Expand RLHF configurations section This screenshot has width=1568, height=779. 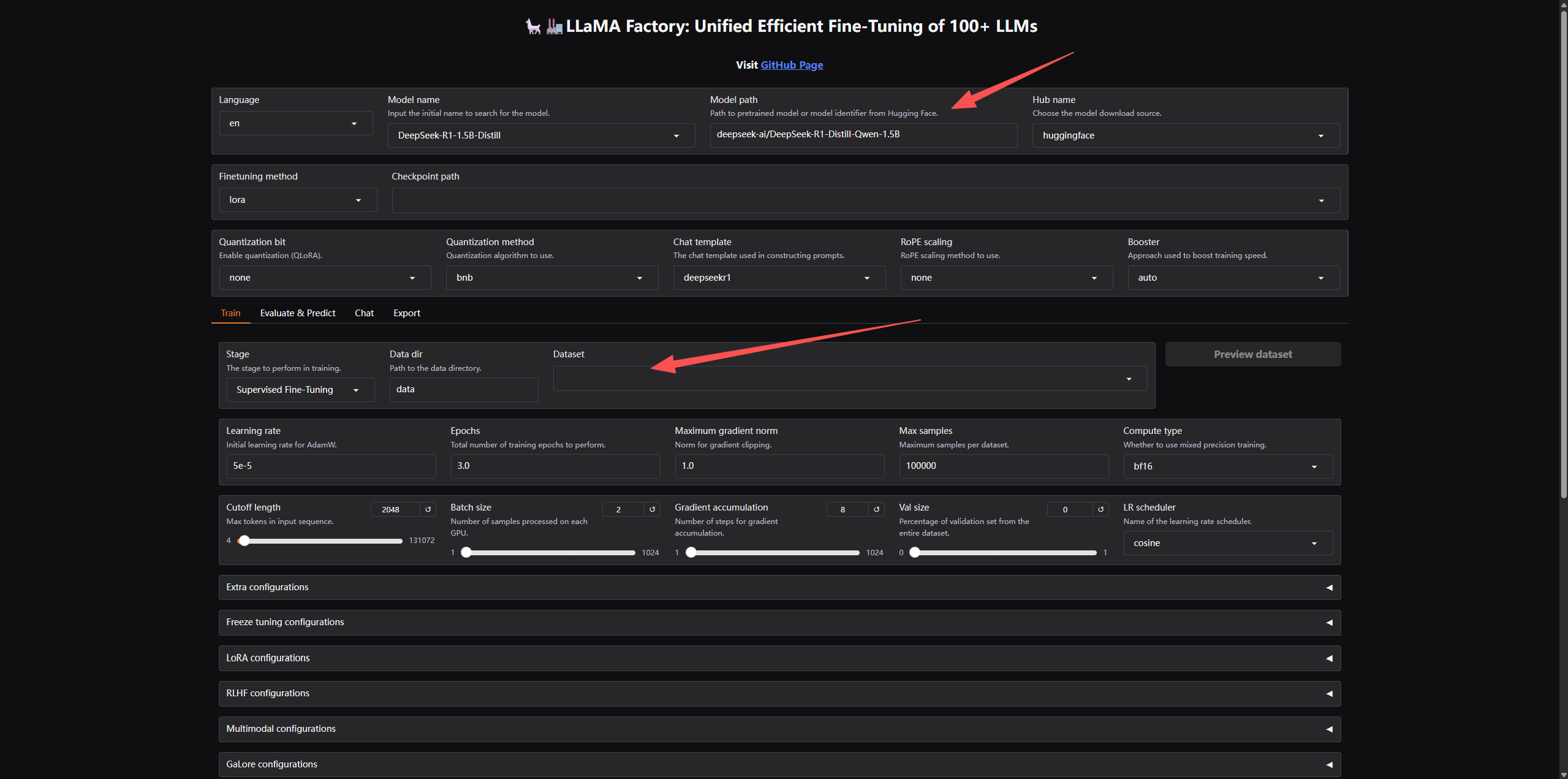(779, 693)
